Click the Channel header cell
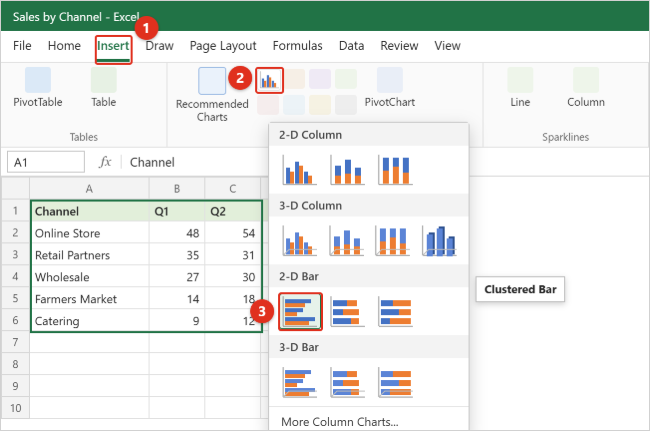This screenshot has height=431, width=650. [90, 211]
